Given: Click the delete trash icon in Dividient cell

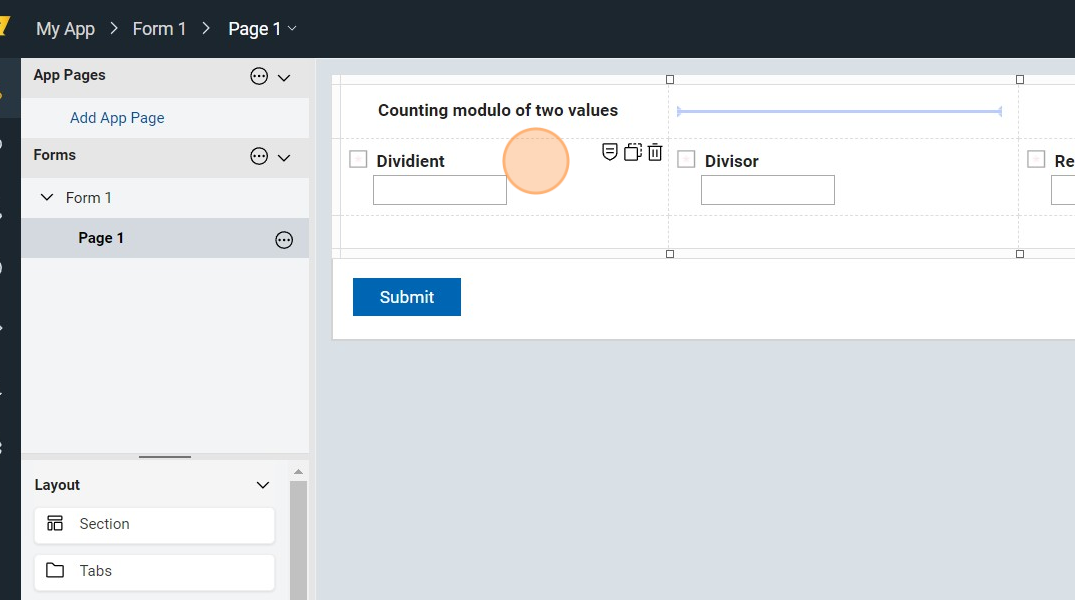Looking at the screenshot, I should 655,152.
